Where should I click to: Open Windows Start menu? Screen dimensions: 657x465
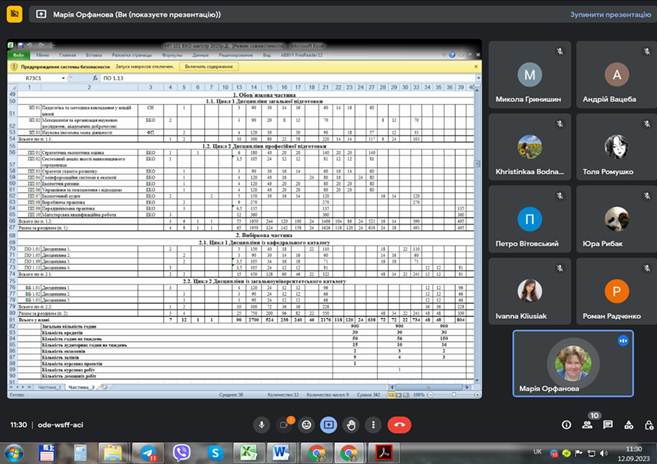click(14, 453)
